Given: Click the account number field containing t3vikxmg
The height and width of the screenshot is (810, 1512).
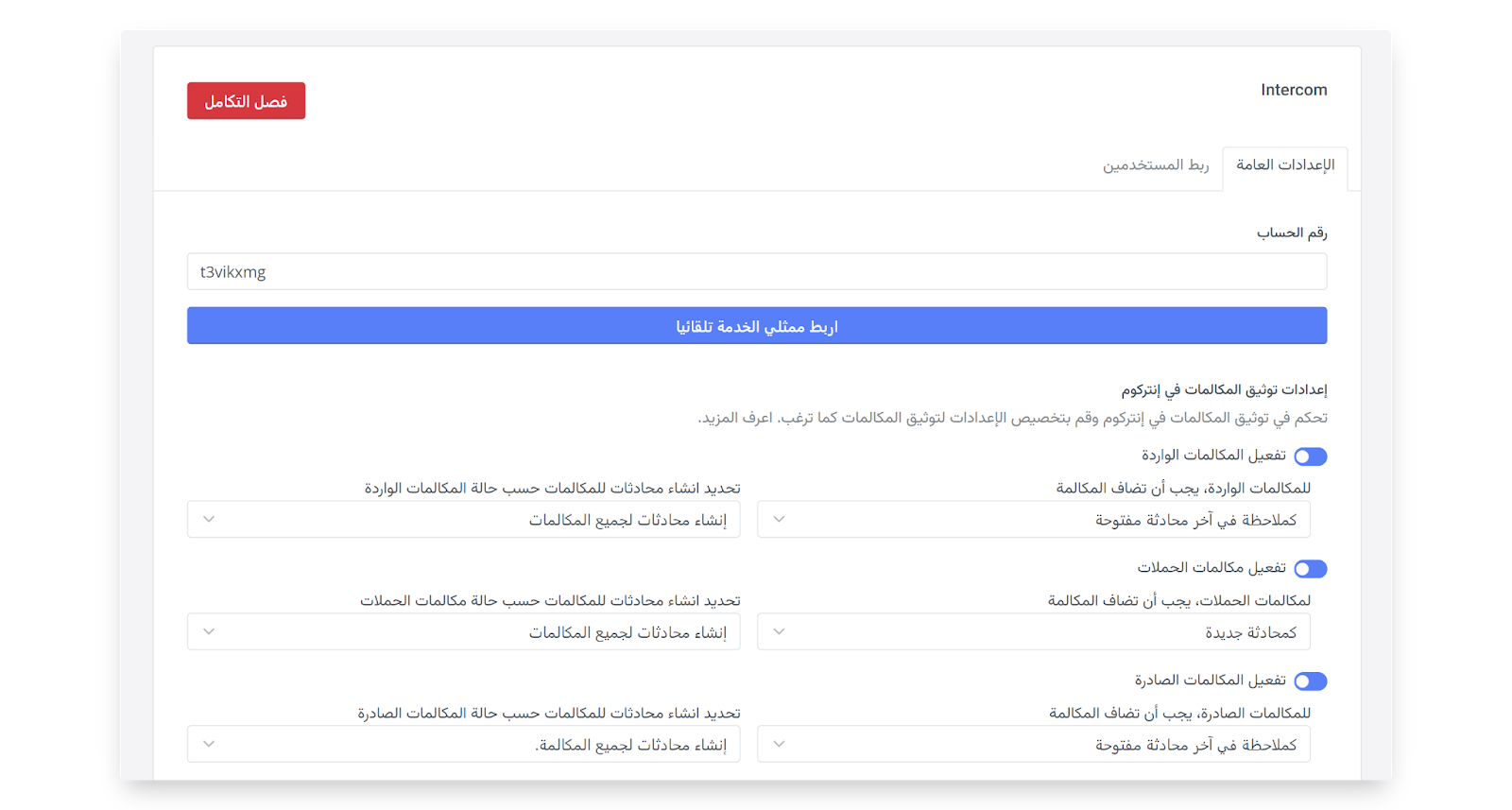Looking at the screenshot, I should pyautogui.click(x=756, y=272).
